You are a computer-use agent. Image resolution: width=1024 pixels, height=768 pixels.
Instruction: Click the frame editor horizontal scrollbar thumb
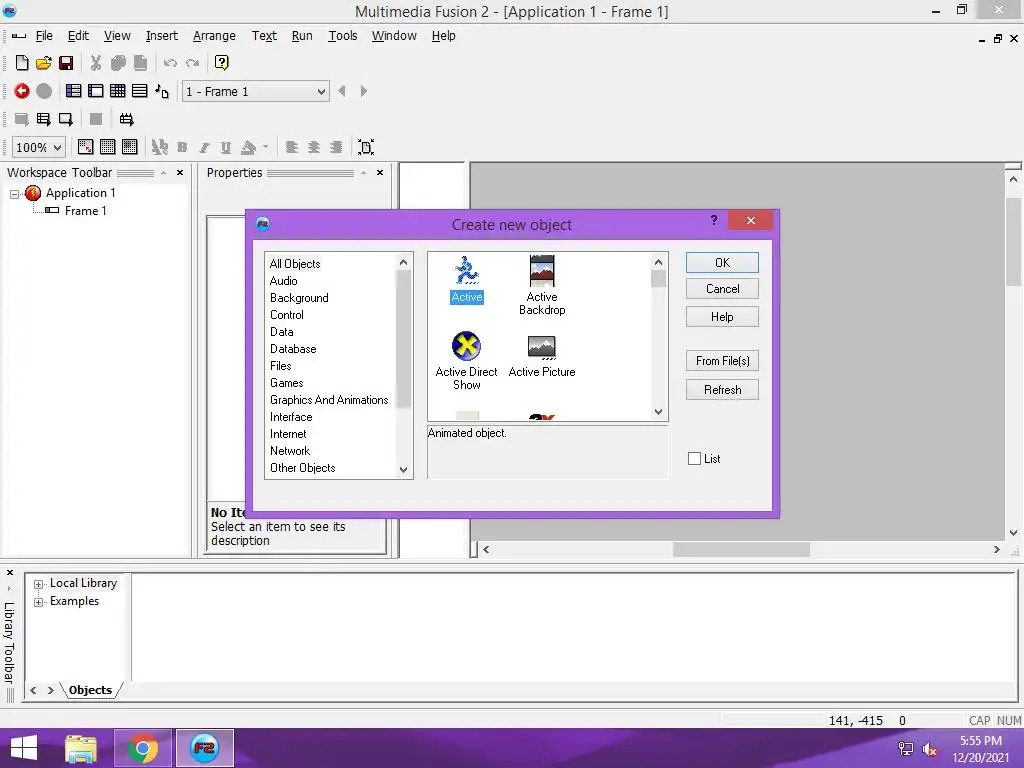(741, 550)
